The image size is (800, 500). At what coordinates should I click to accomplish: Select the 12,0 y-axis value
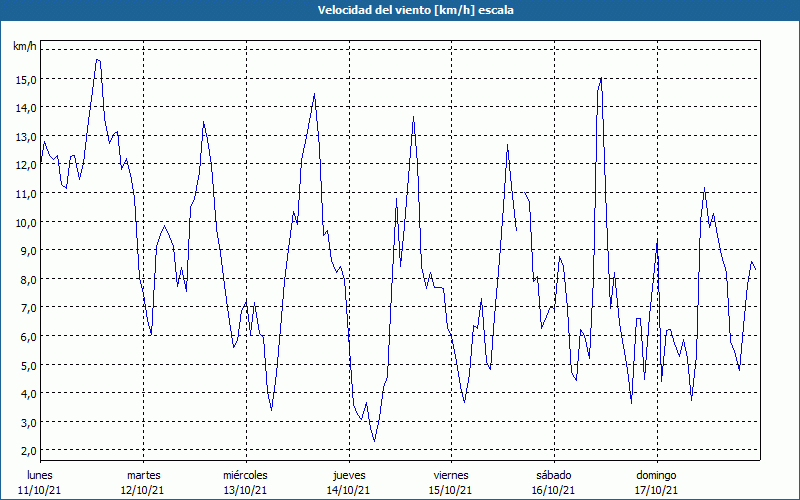coord(27,165)
